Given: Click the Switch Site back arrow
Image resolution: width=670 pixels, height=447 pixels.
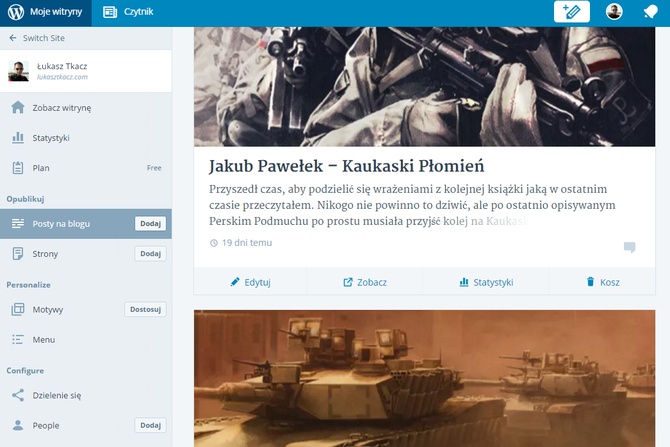Looking at the screenshot, I should (x=13, y=38).
